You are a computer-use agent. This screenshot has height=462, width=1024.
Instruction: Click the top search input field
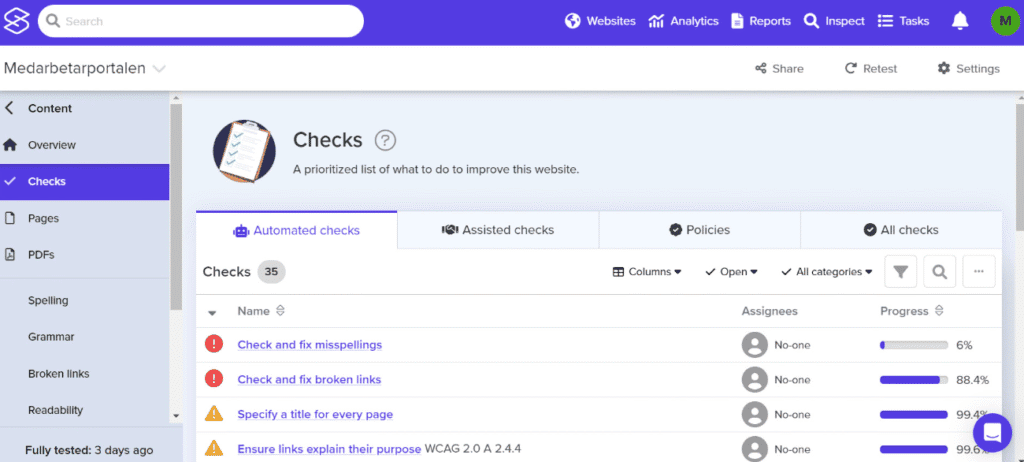[200, 21]
